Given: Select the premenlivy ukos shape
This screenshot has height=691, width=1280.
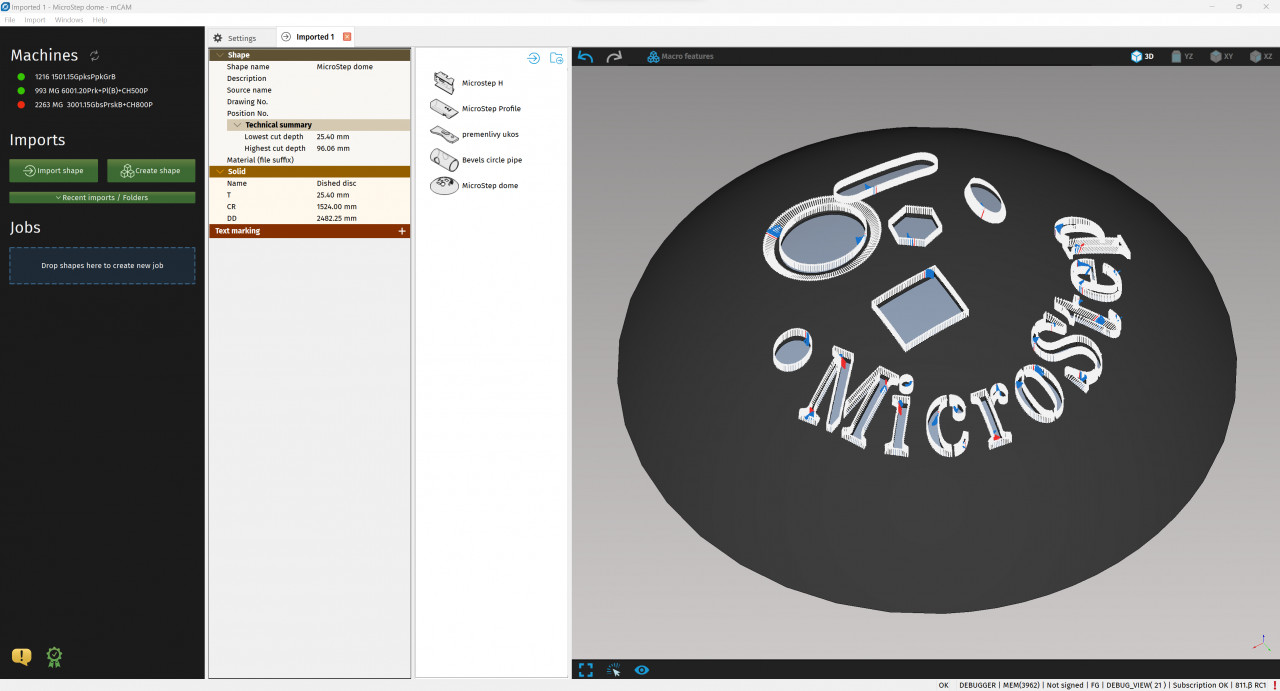Looking at the screenshot, I should pyautogui.click(x=475, y=134).
